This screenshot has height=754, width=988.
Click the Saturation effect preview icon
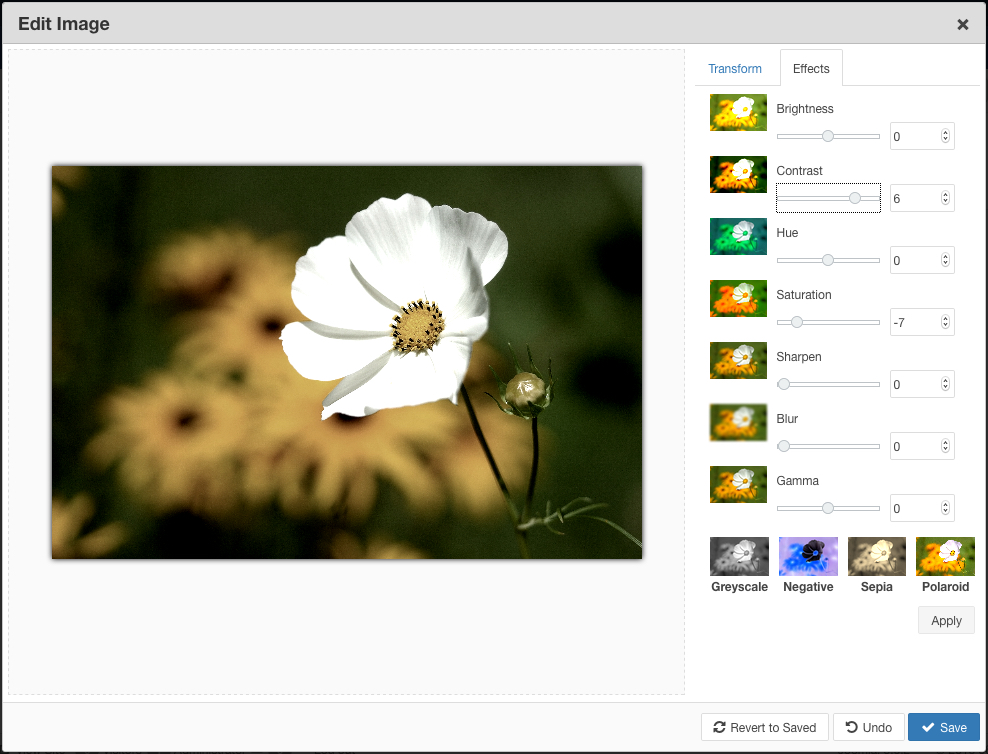click(738, 298)
